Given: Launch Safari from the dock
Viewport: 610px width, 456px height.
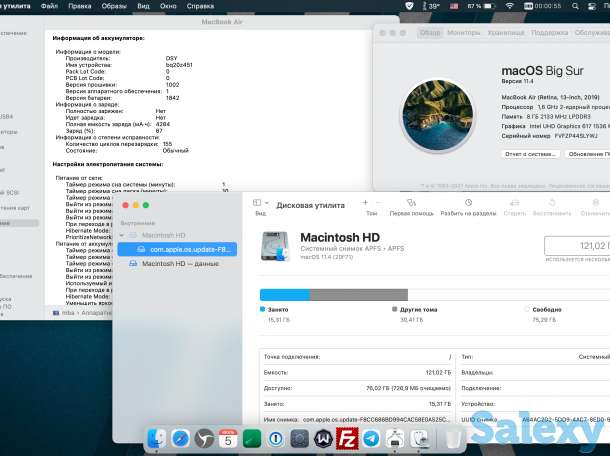Looking at the screenshot, I should (x=181, y=439).
